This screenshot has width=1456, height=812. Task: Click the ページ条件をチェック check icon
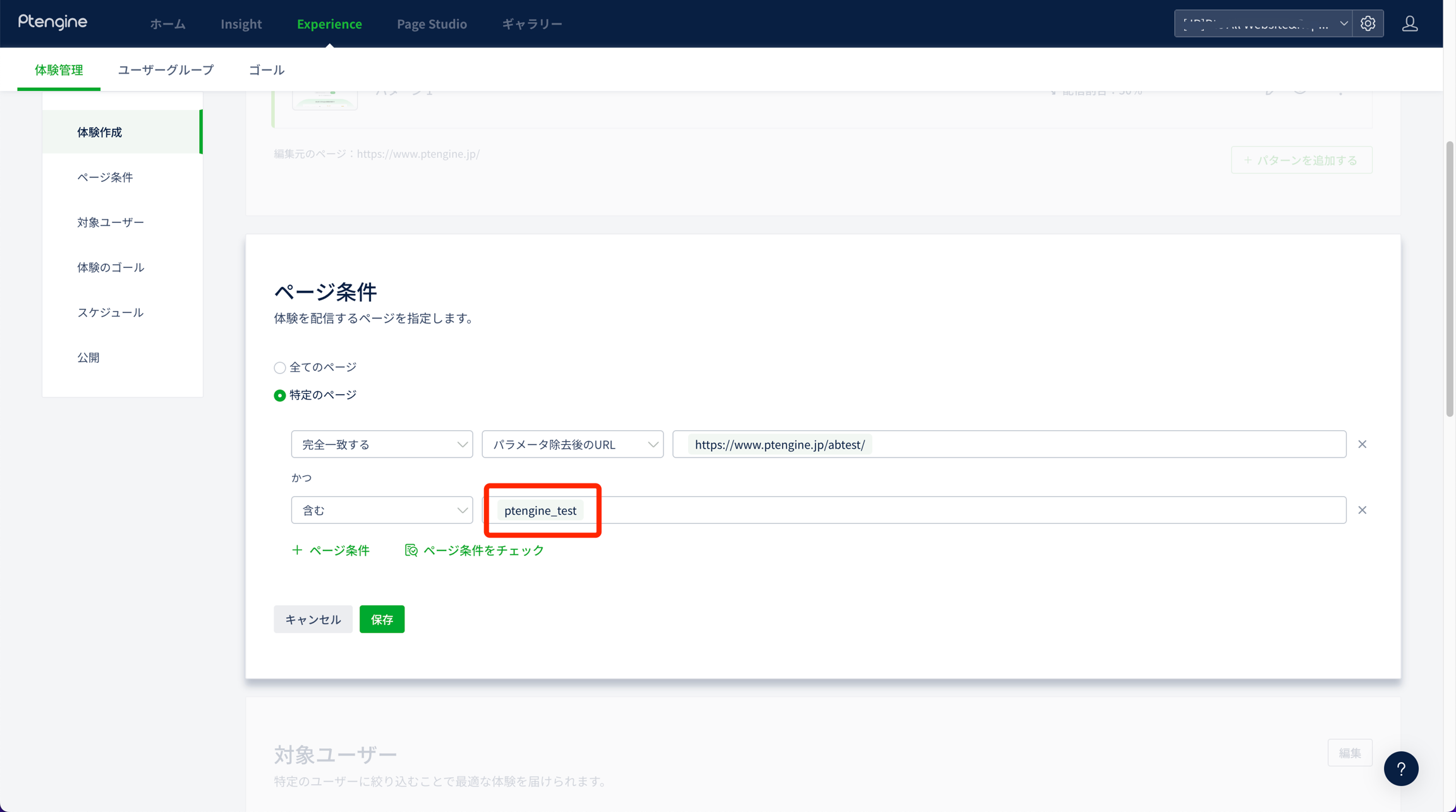tap(411, 550)
